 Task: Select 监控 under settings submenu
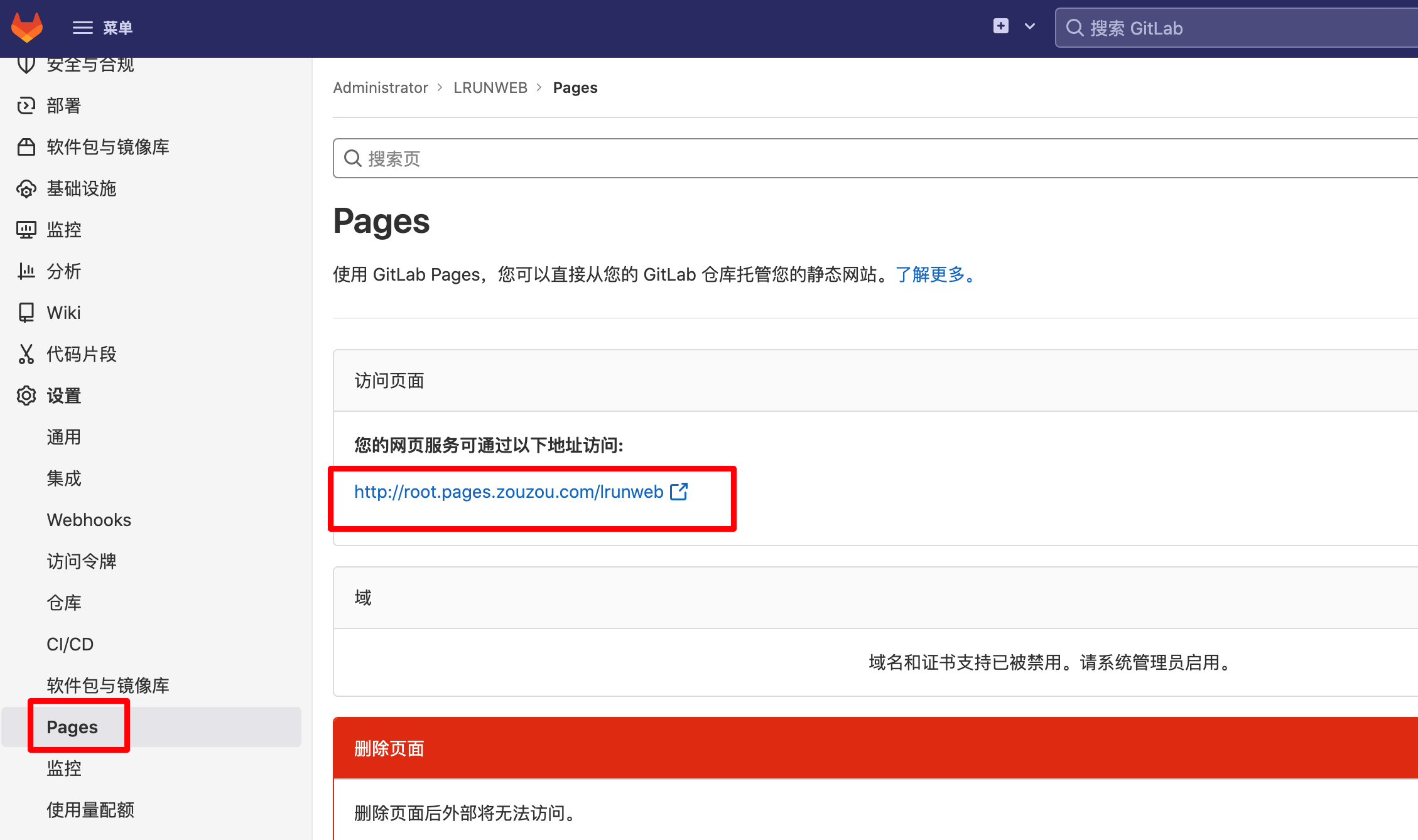(64, 768)
